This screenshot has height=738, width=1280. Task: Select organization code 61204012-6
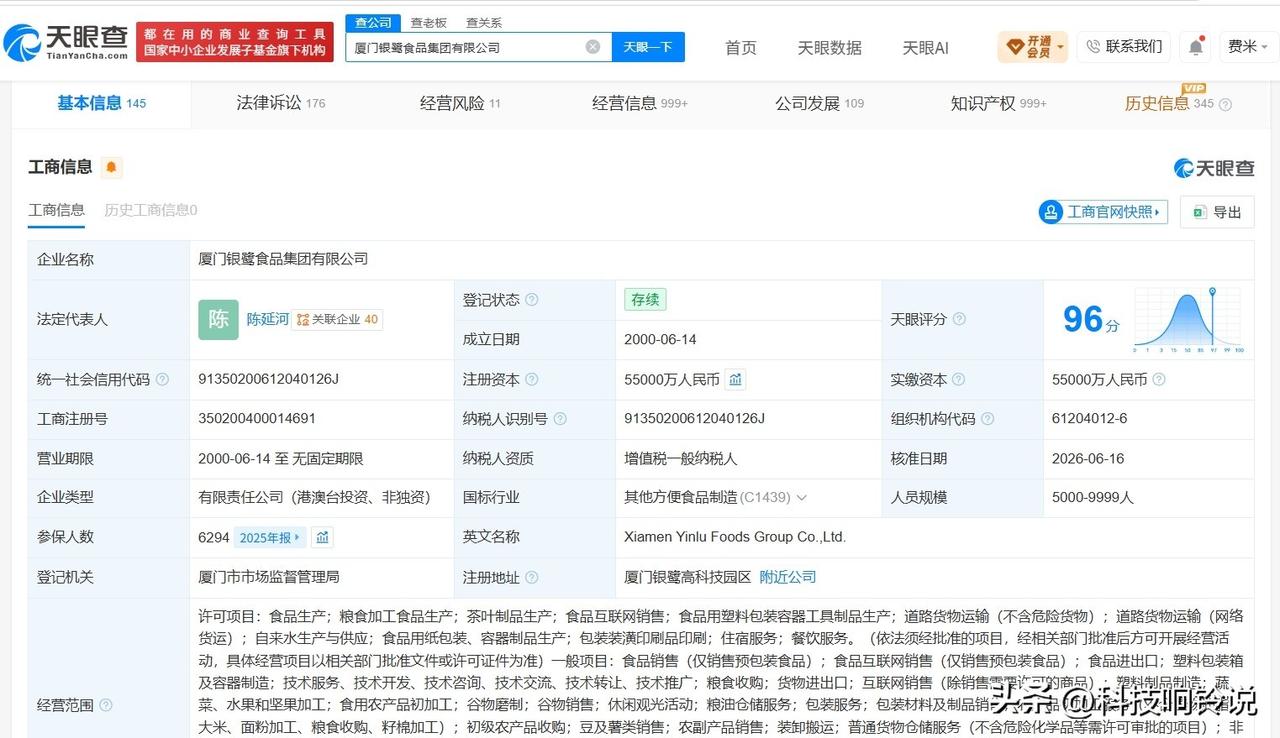[x=1090, y=419]
